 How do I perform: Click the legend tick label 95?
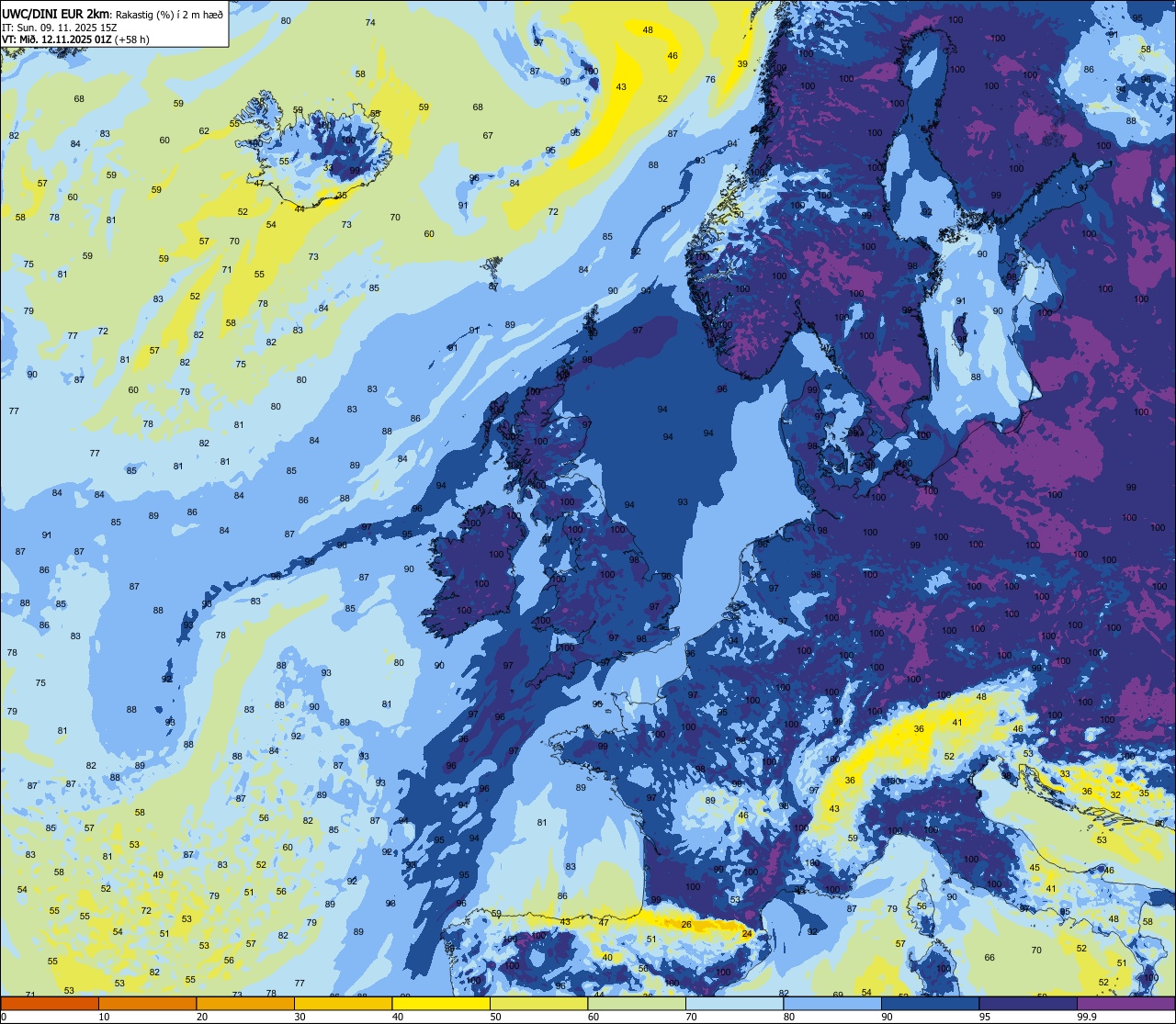[x=985, y=1017]
